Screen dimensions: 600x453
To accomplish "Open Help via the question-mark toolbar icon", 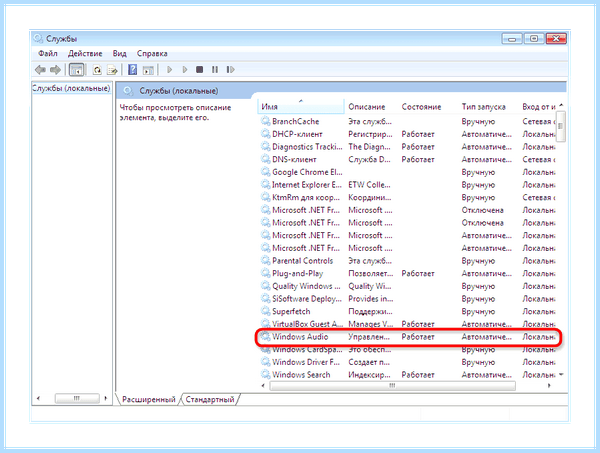I will point(132,70).
